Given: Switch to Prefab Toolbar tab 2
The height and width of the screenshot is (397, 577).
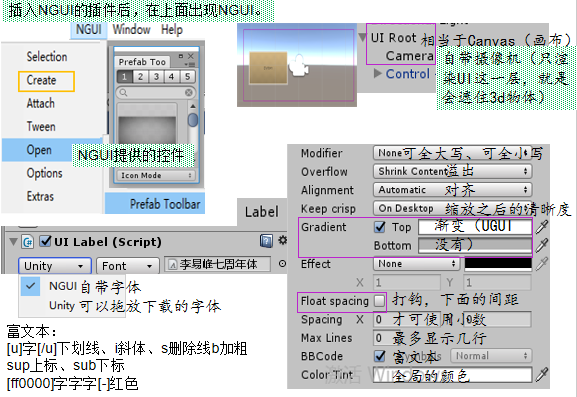Looking at the screenshot, I should pyautogui.click(x=140, y=77).
